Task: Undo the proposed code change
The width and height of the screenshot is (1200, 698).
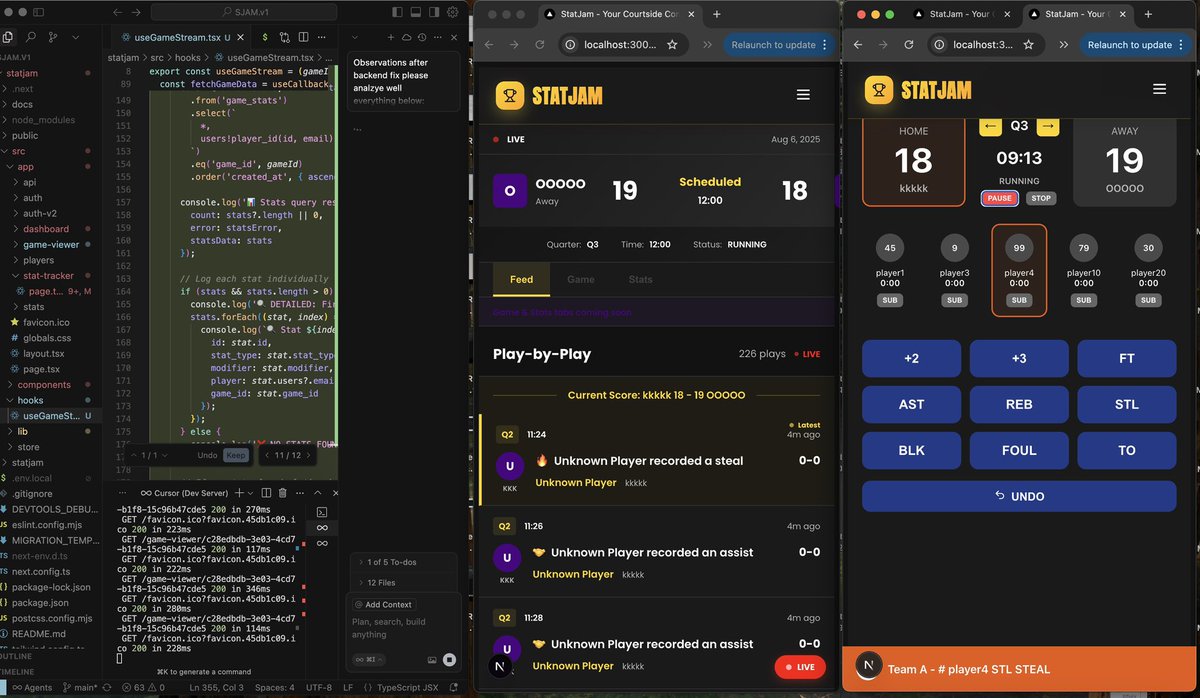Action: (x=207, y=455)
